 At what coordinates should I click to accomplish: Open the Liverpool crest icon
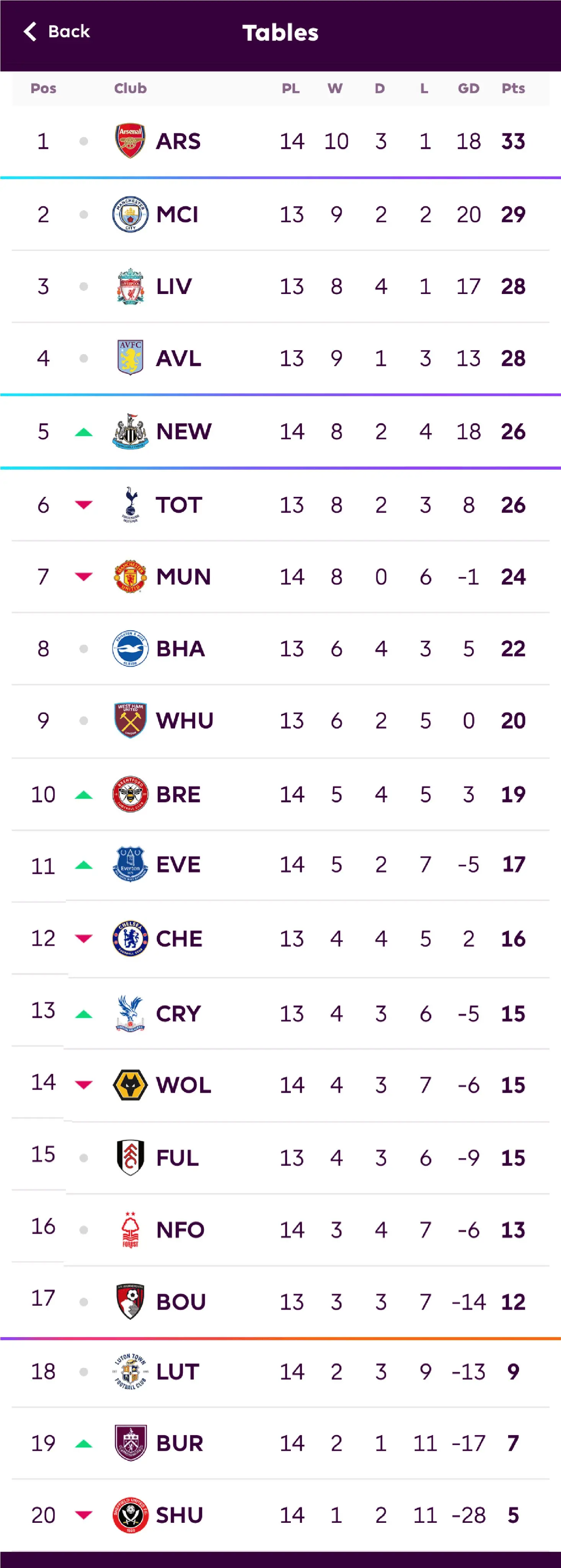coord(130,286)
